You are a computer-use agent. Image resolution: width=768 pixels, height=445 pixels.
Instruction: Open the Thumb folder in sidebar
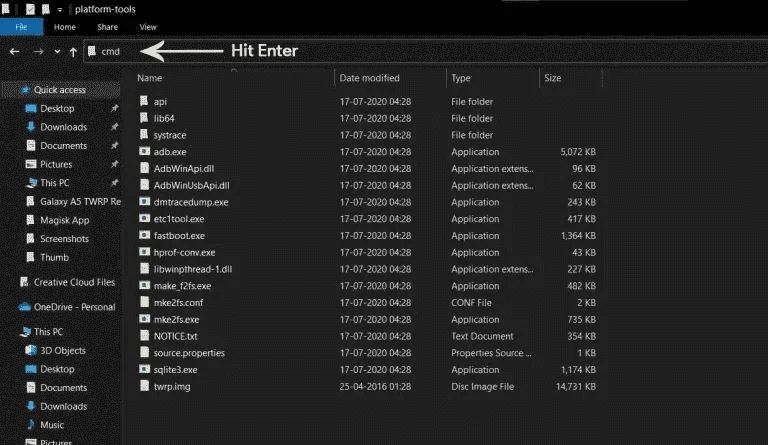click(54, 257)
